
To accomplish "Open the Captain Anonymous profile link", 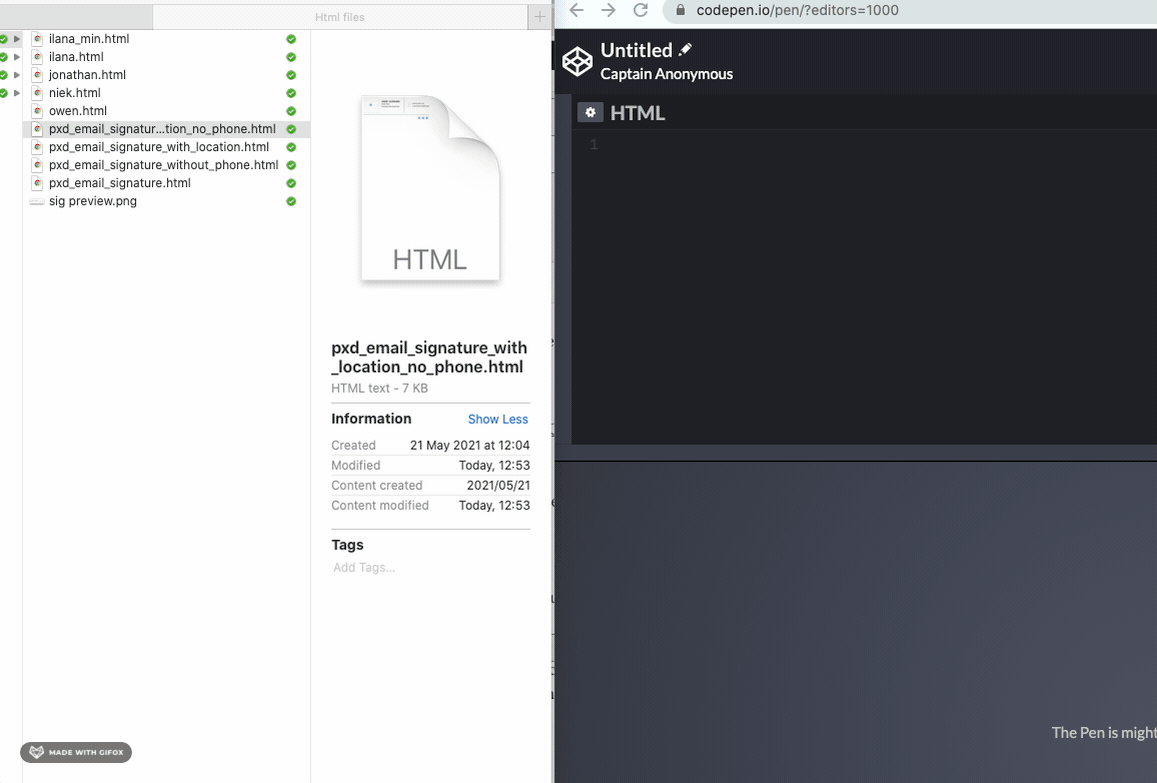I will pos(666,74).
